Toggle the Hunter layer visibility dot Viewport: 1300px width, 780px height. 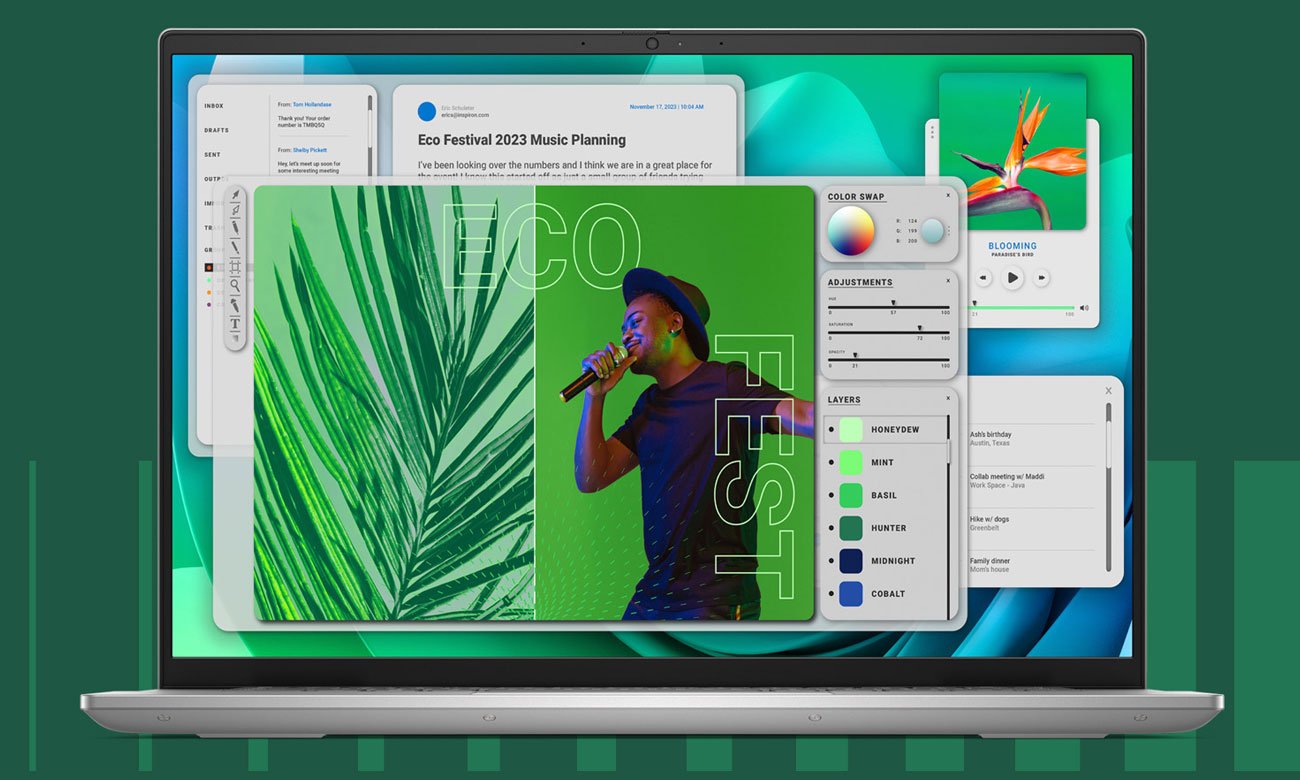(831, 528)
